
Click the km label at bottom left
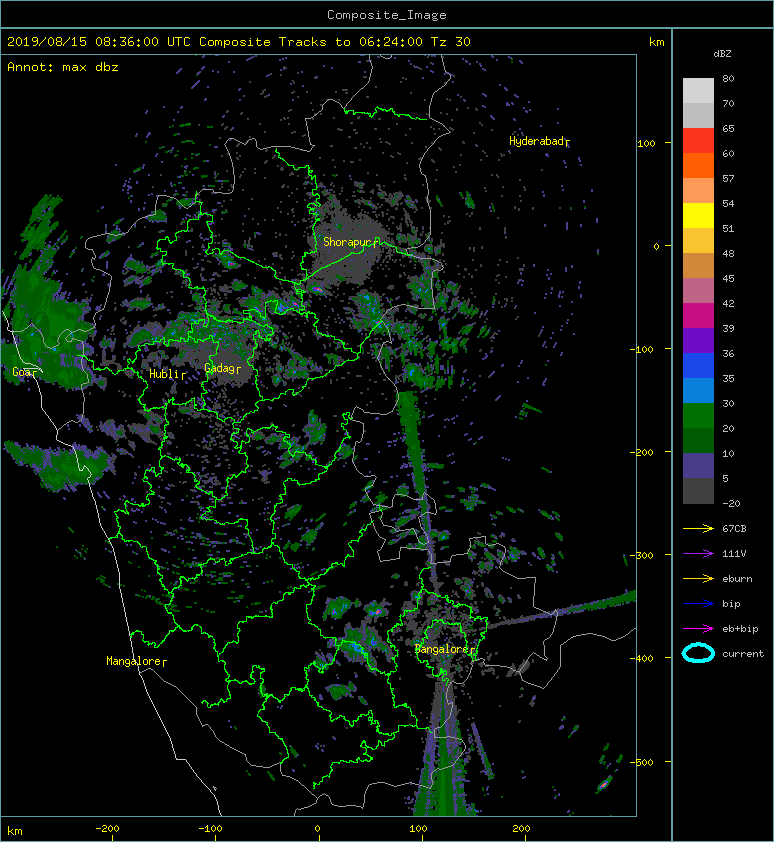(x=15, y=831)
